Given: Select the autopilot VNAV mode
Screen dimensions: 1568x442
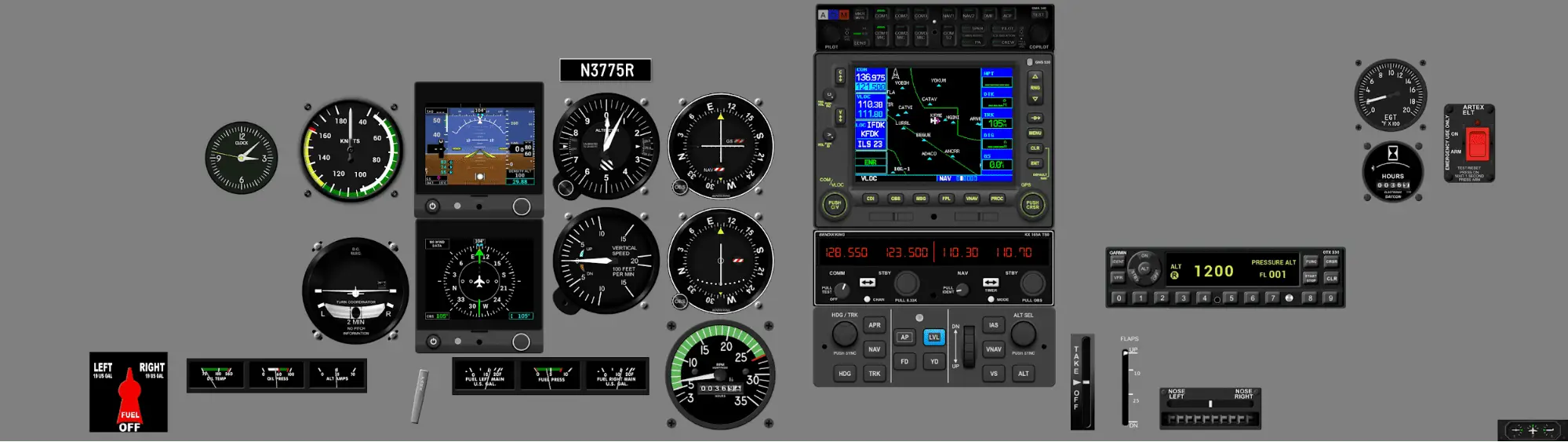Looking at the screenshot, I should coord(994,349).
